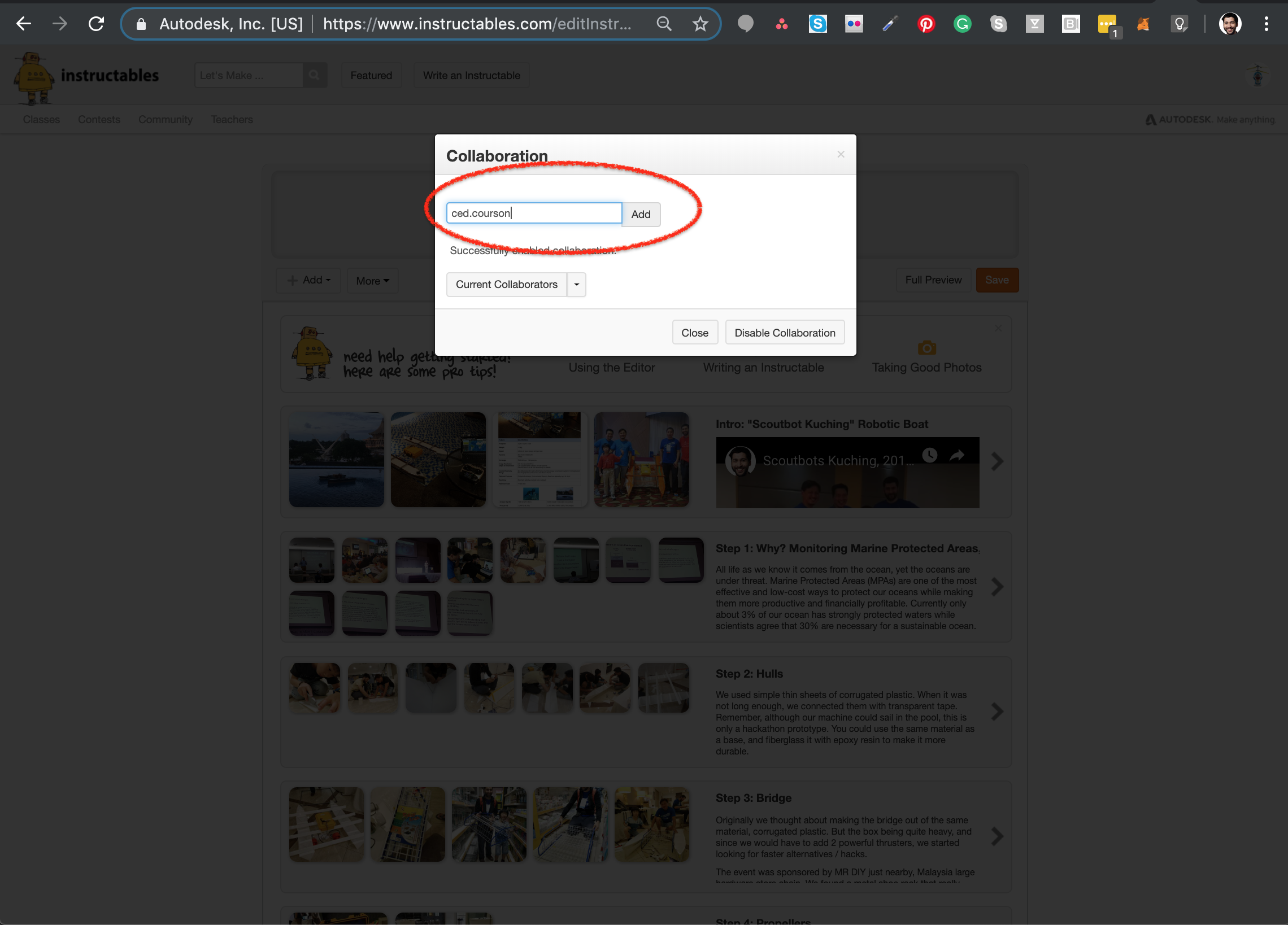Click the video share arrow icon
This screenshot has height=925, width=1288.
pyautogui.click(x=958, y=455)
